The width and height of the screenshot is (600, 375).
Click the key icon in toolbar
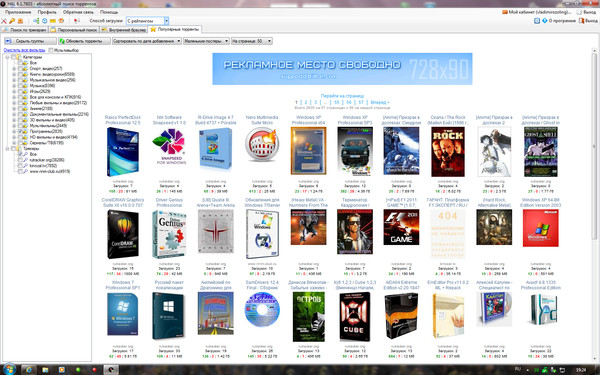click(x=12, y=21)
